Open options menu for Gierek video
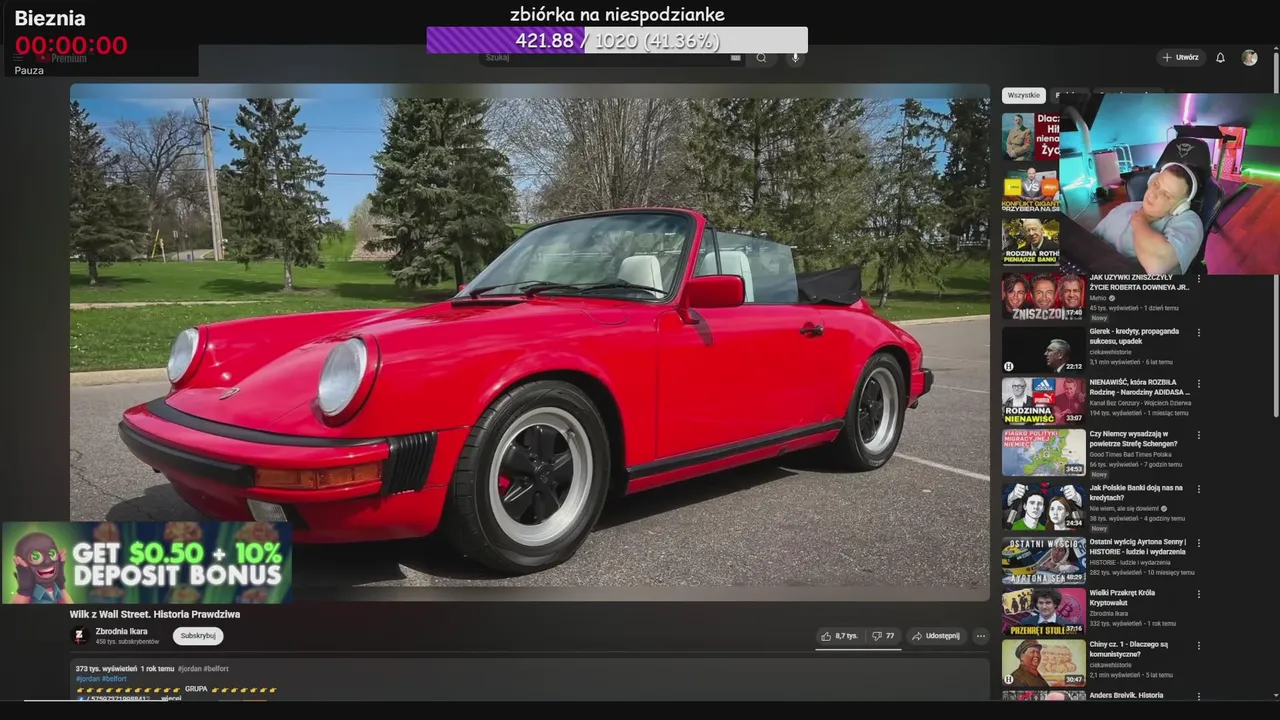This screenshot has width=1280, height=720. [x=1199, y=333]
